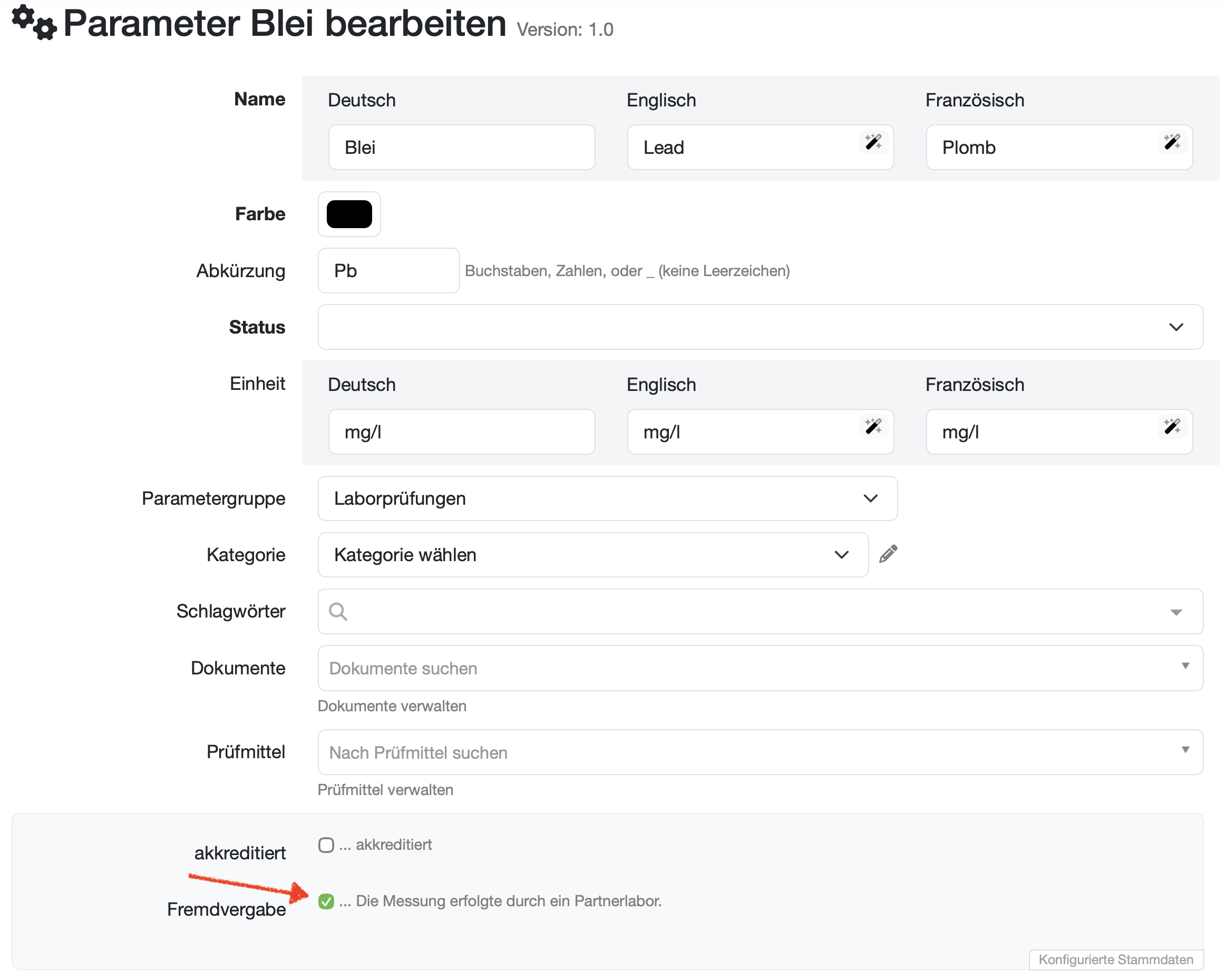The image size is (1227, 980).
Task: Open the Prüfmittel verwalten link
Action: click(x=385, y=789)
